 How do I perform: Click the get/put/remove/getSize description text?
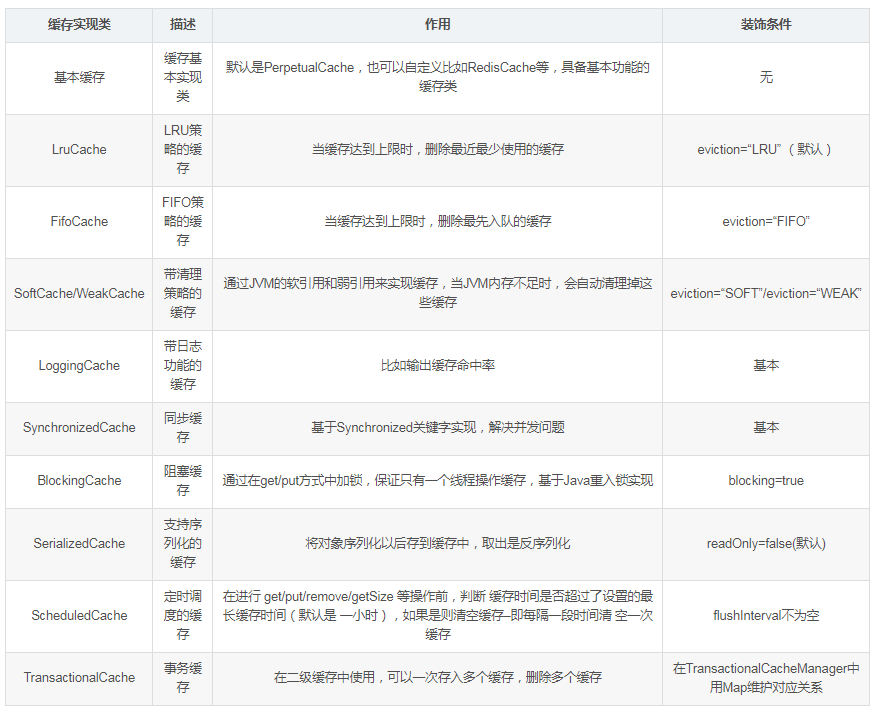coord(437,615)
